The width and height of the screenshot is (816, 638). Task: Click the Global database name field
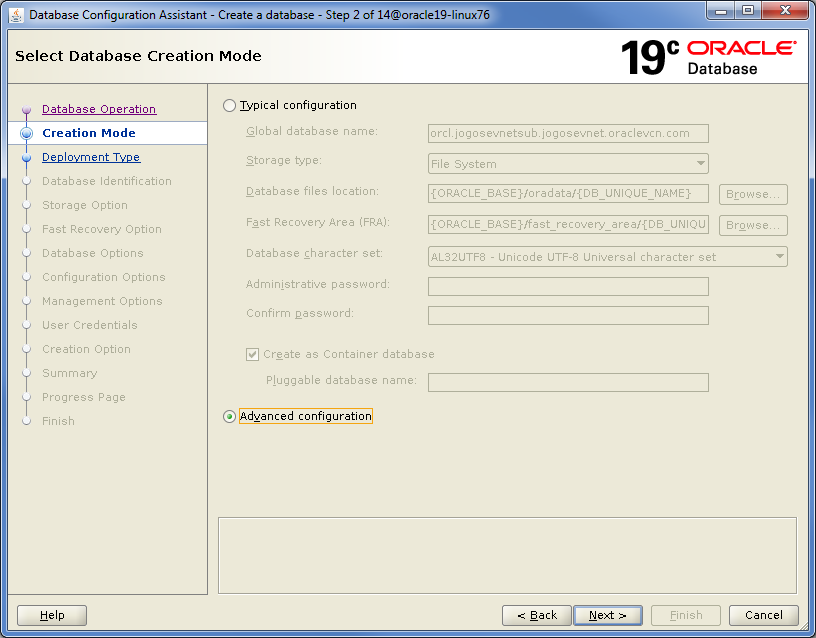point(567,133)
